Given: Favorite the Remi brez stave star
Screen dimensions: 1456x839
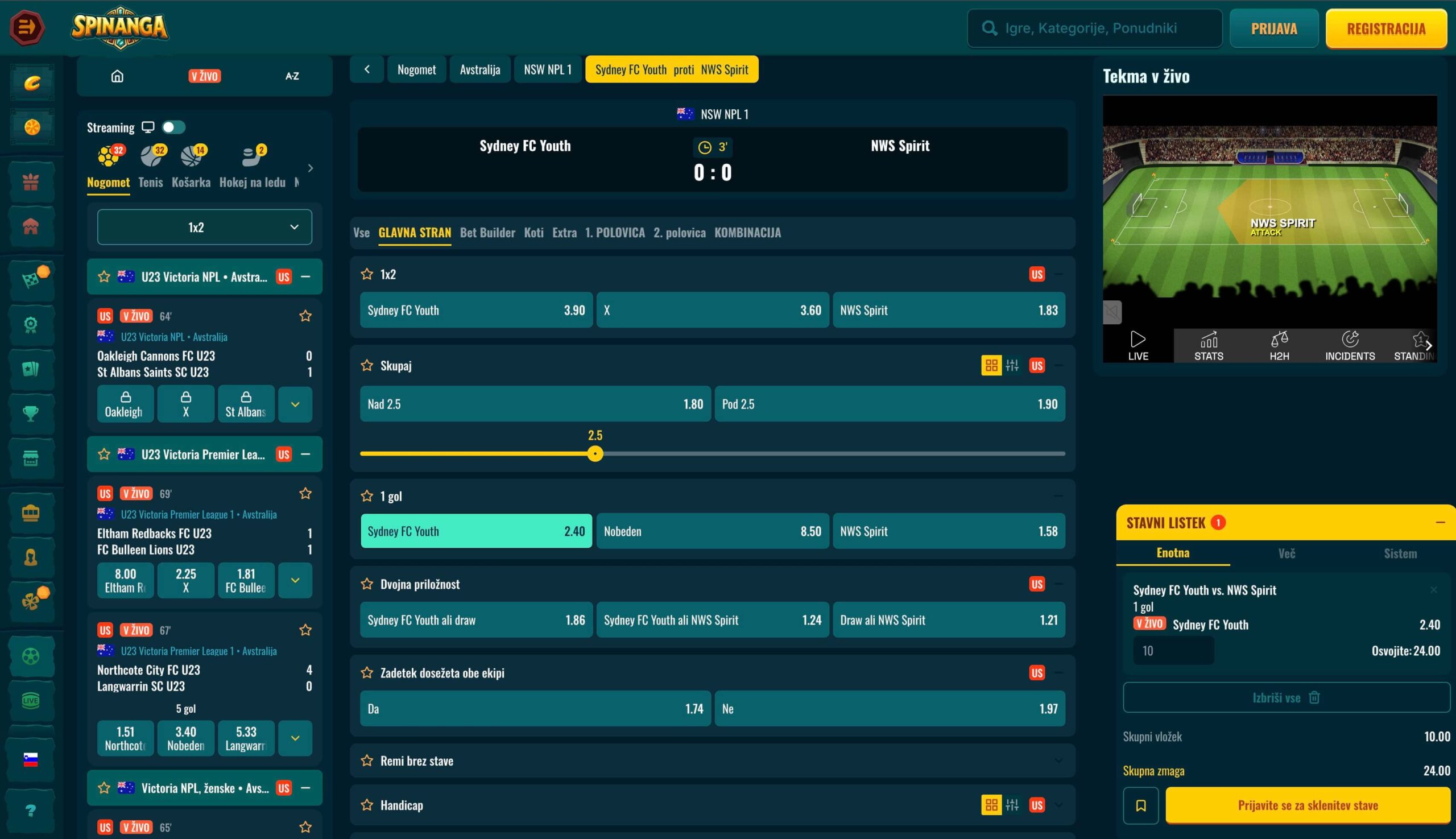Looking at the screenshot, I should click(366, 761).
